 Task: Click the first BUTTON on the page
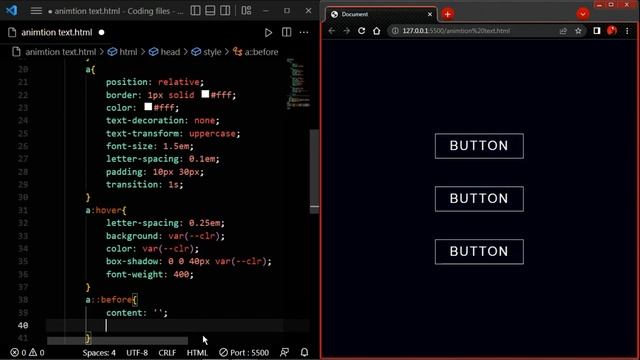[x=479, y=146]
